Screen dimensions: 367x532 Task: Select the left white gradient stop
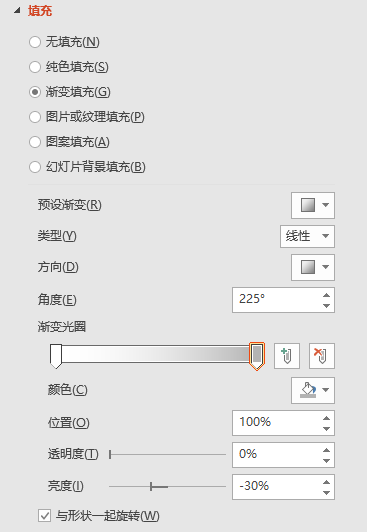(56, 356)
